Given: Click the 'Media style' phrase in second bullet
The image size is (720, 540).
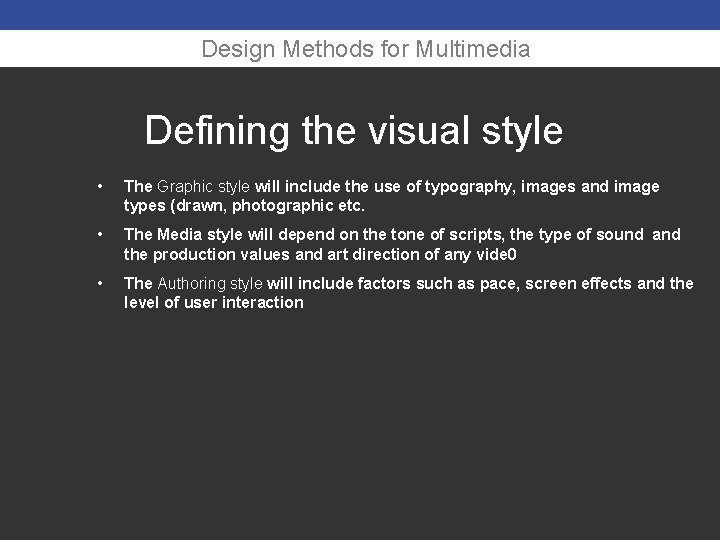Looking at the screenshot, I should point(200,235).
